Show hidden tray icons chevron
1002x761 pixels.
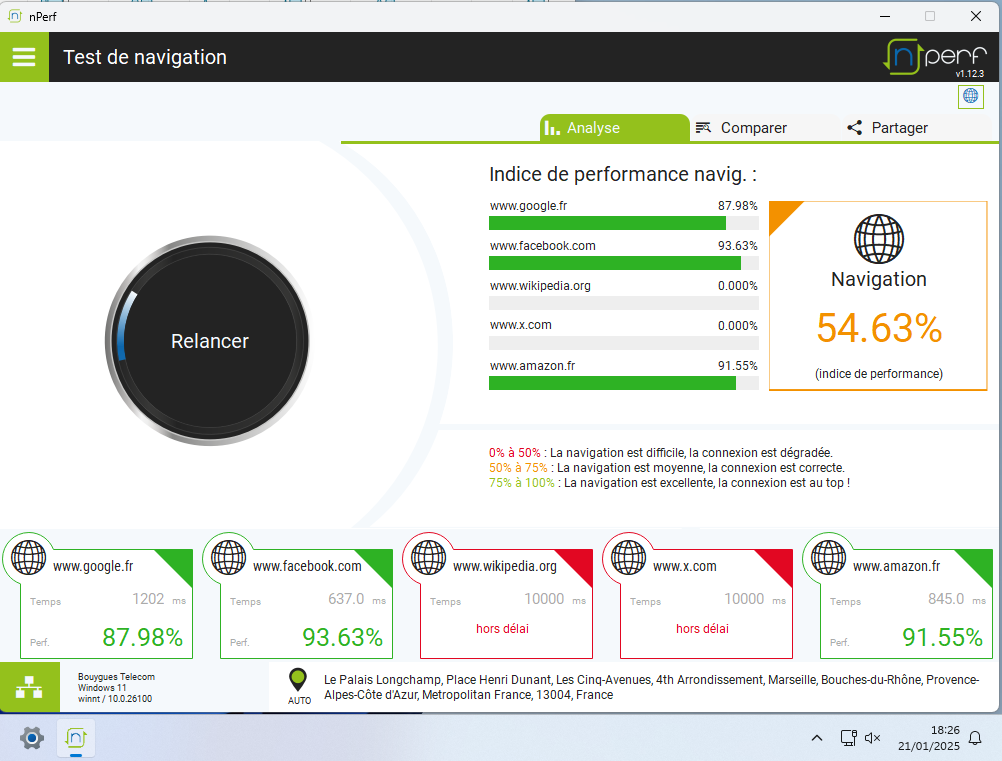pos(817,738)
